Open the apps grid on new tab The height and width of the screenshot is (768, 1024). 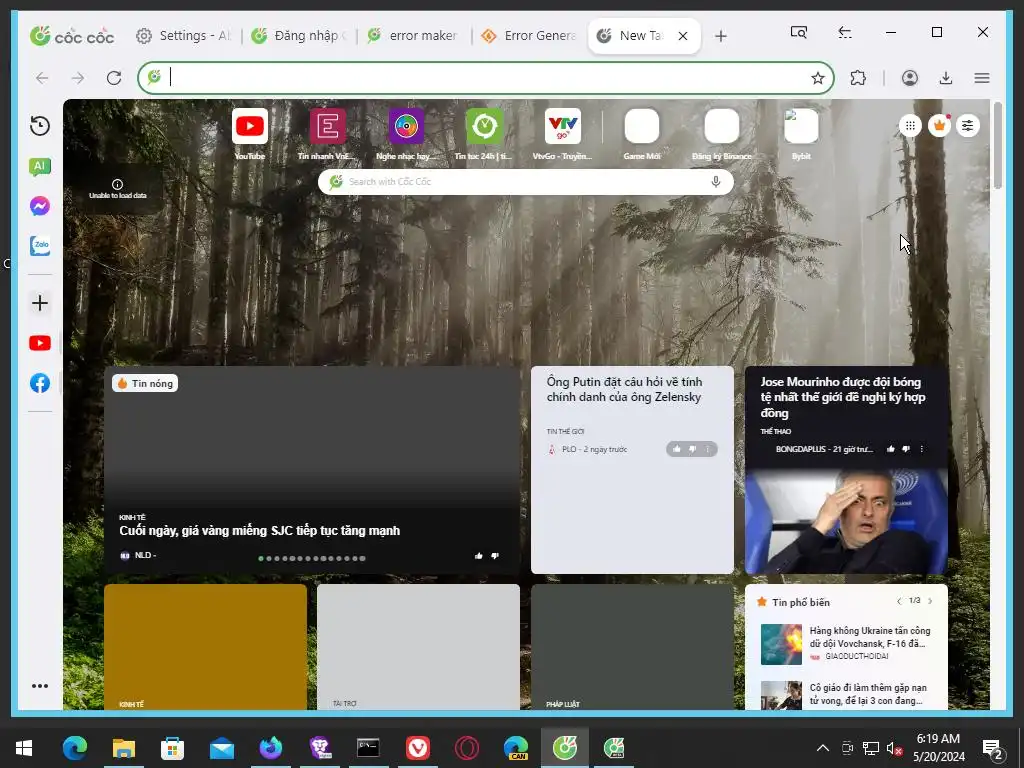click(x=910, y=125)
